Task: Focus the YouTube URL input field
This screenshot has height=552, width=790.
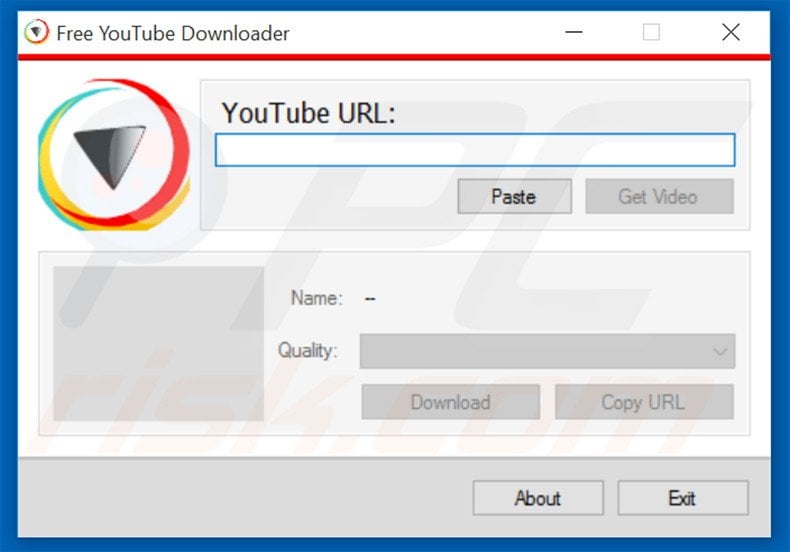Action: coord(475,150)
